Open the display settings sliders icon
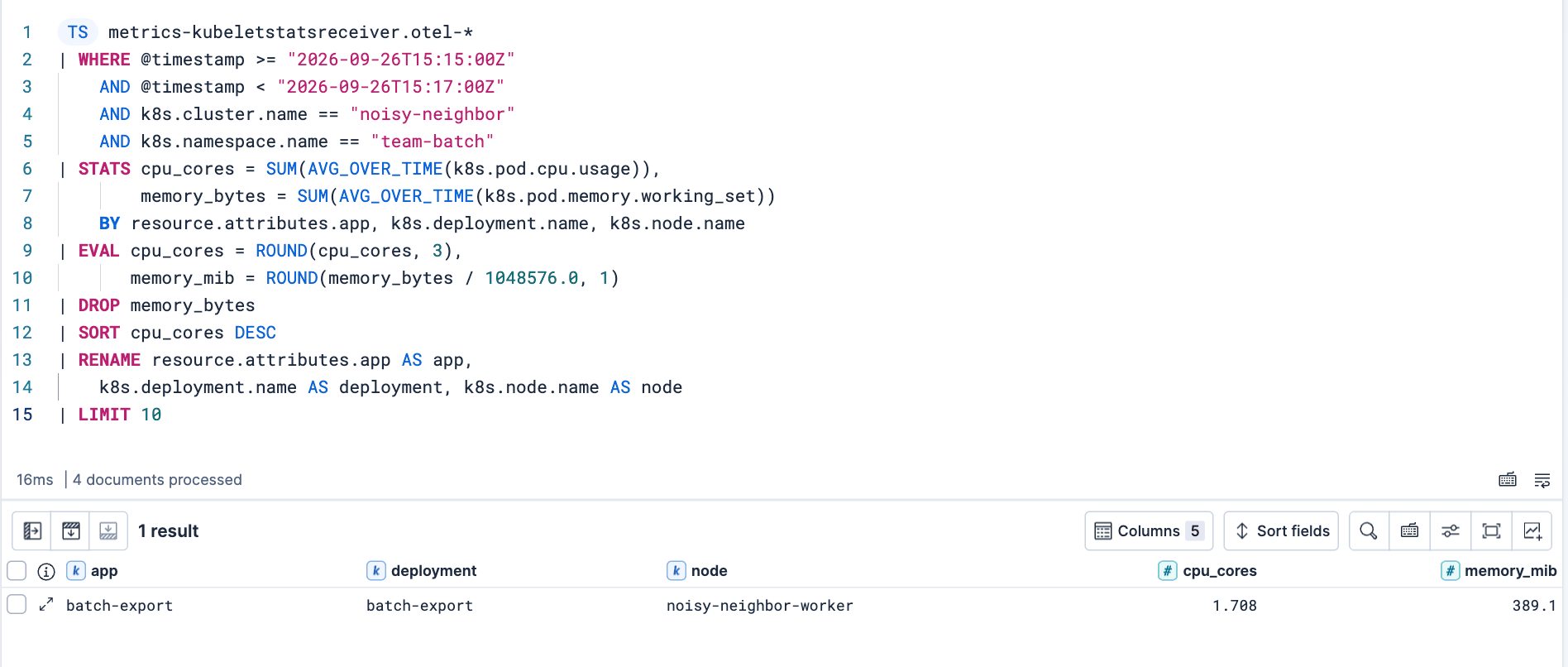 point(1451,531)
